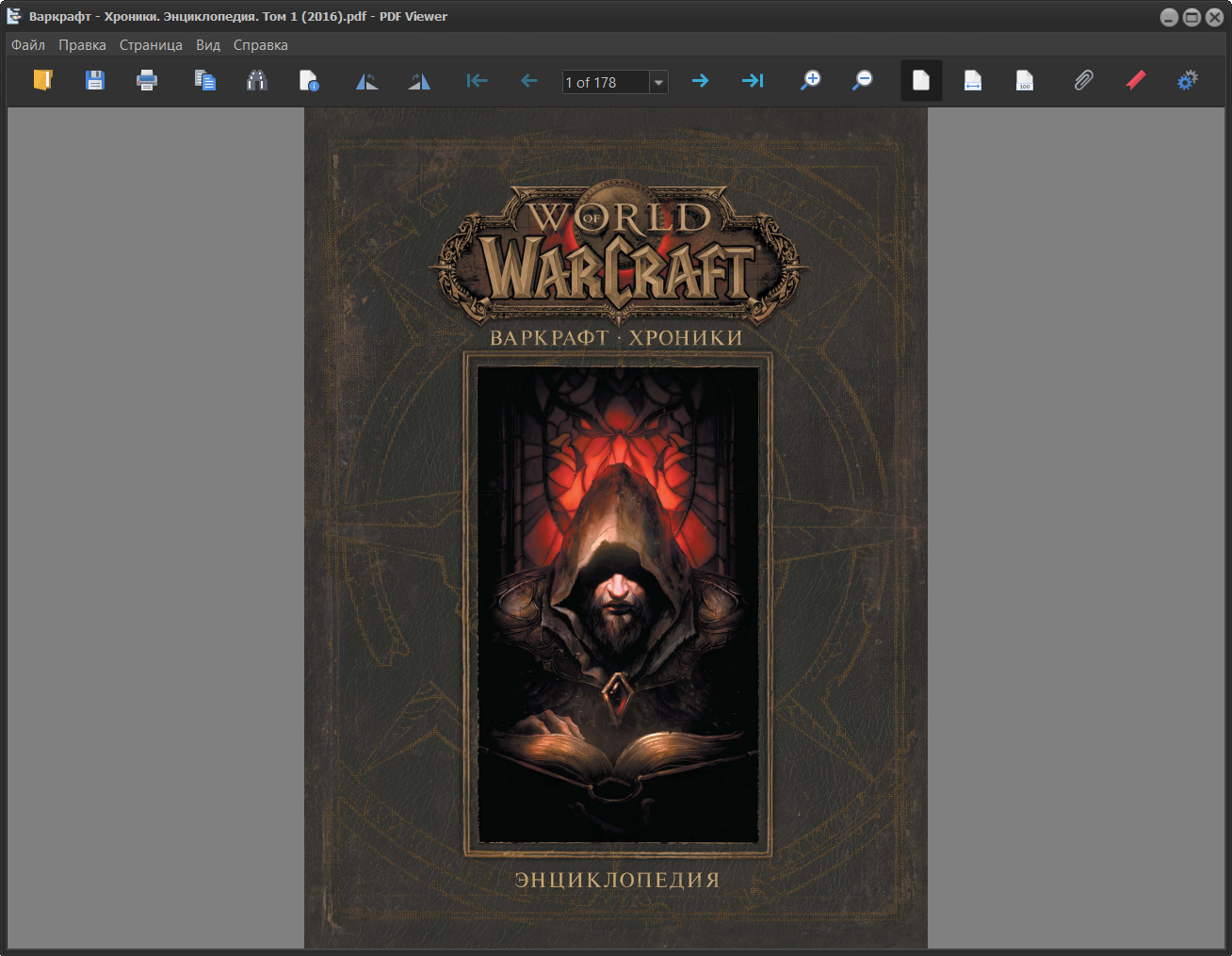This screenshot has height=956, width=1232.
Task: Show document properties info icon
Action: tap(309, 81)
